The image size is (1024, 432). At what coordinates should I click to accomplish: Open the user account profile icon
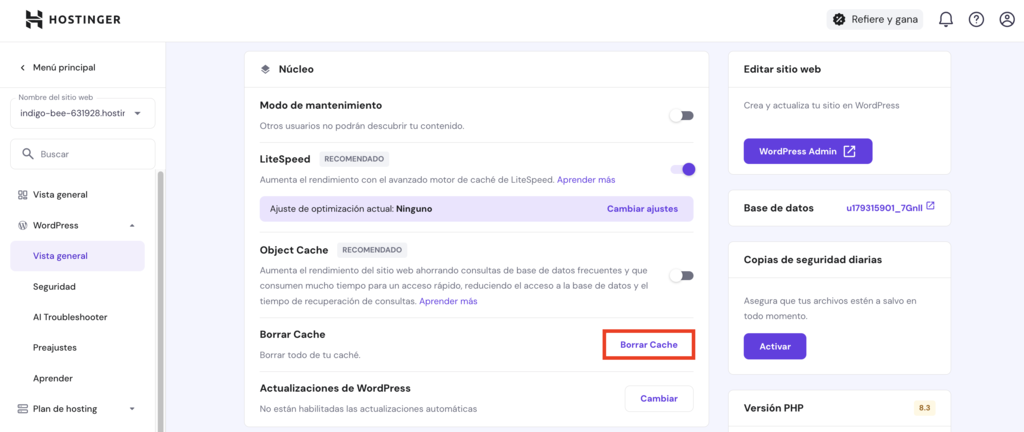pos(1007,19)
